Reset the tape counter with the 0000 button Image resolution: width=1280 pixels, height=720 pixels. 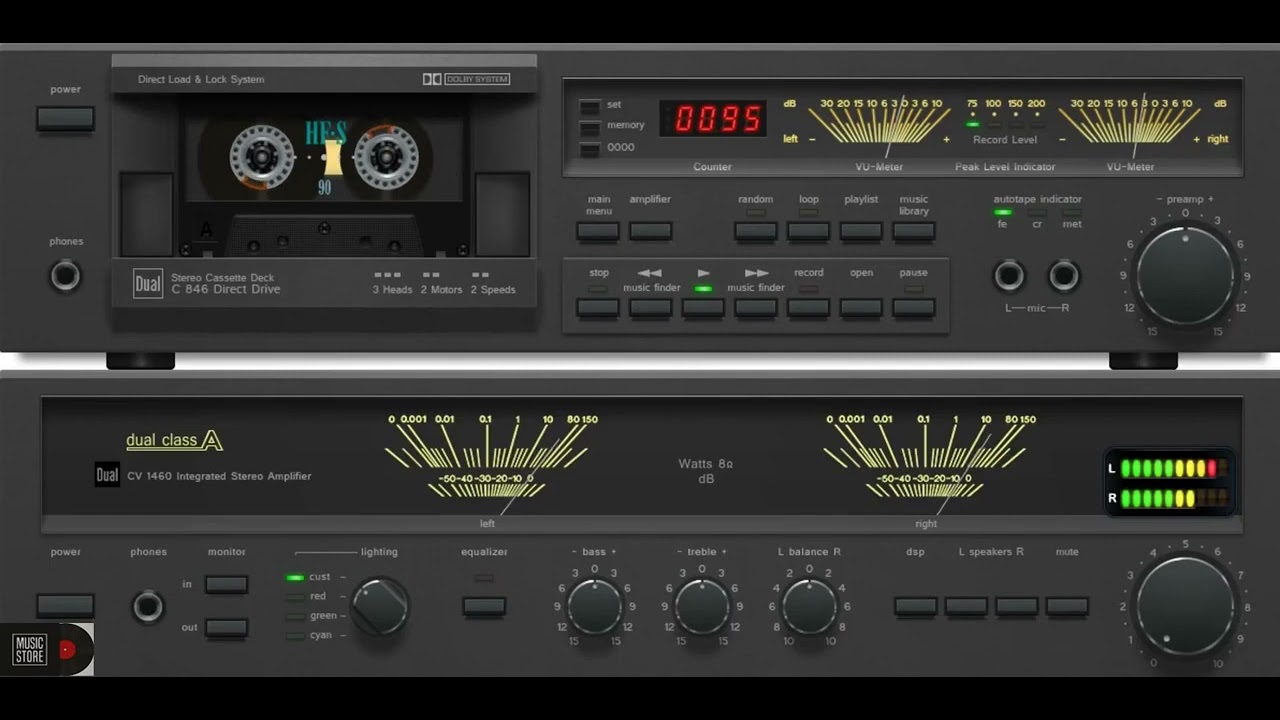tap(590, 149)
